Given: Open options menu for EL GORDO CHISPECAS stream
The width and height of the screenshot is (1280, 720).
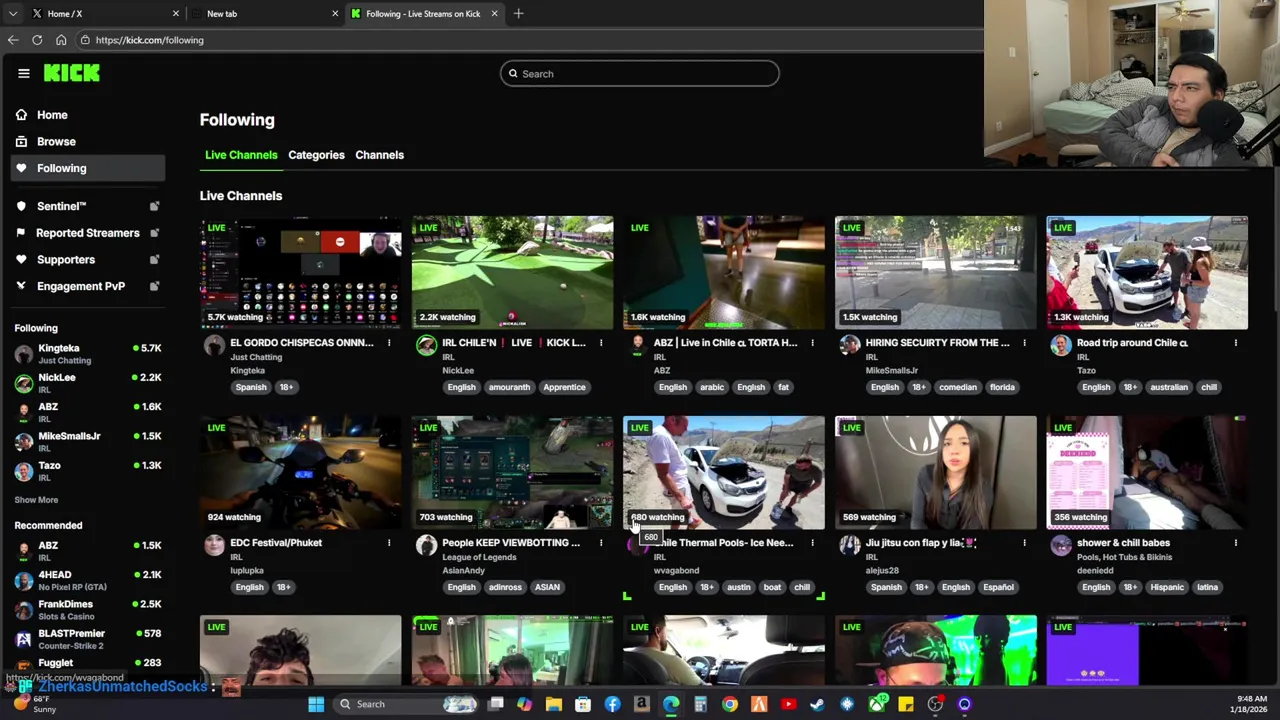Looking at the screenshot, I should click(389, 343).
